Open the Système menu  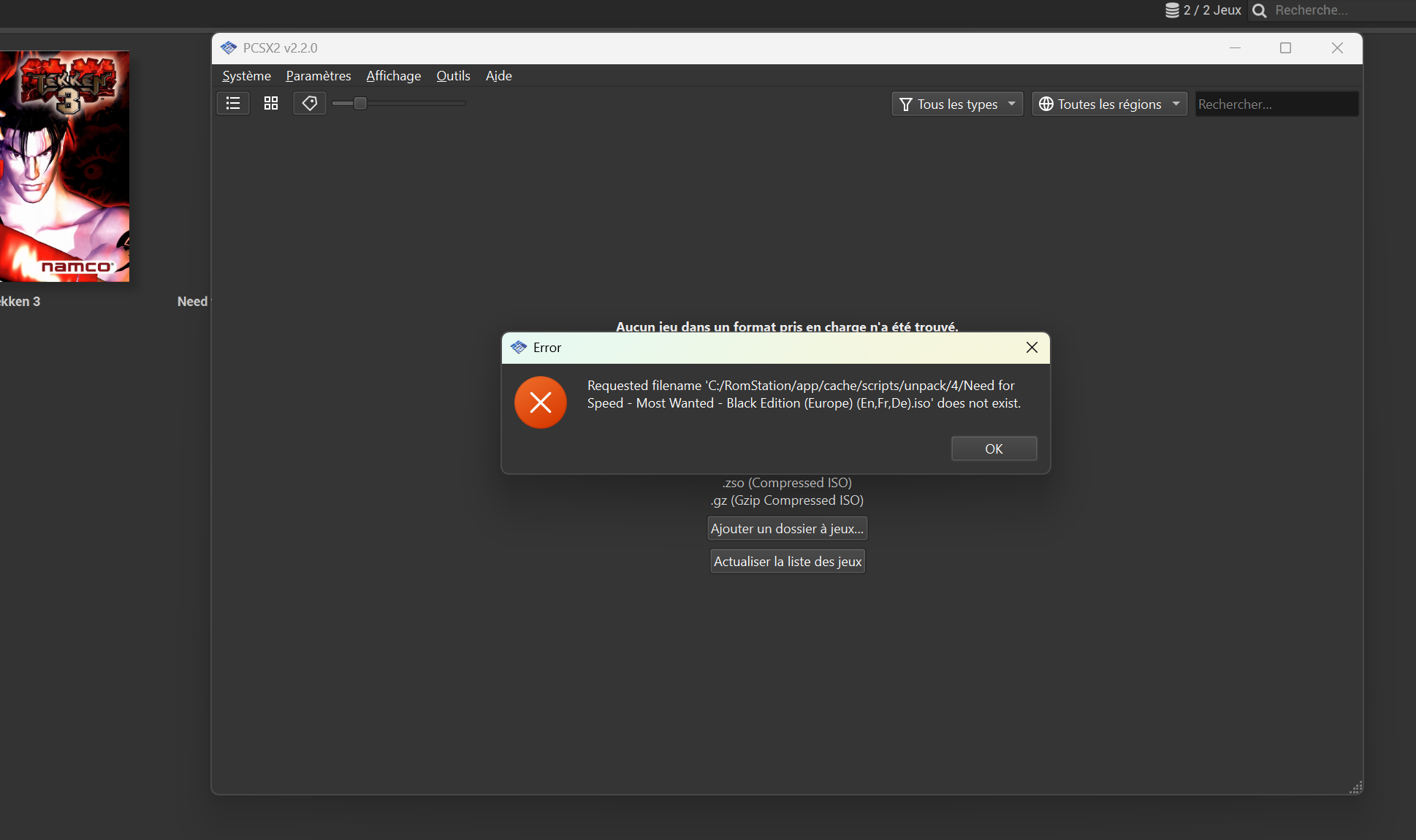tap(246, 76)
